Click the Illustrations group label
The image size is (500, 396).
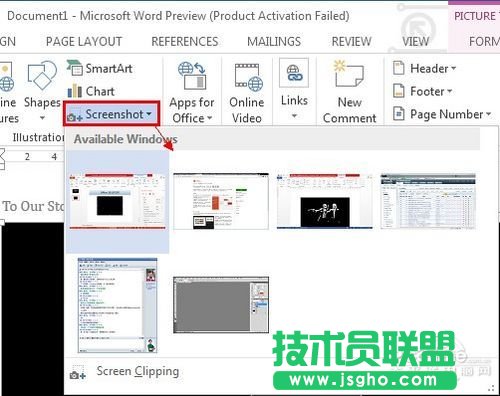38,137
